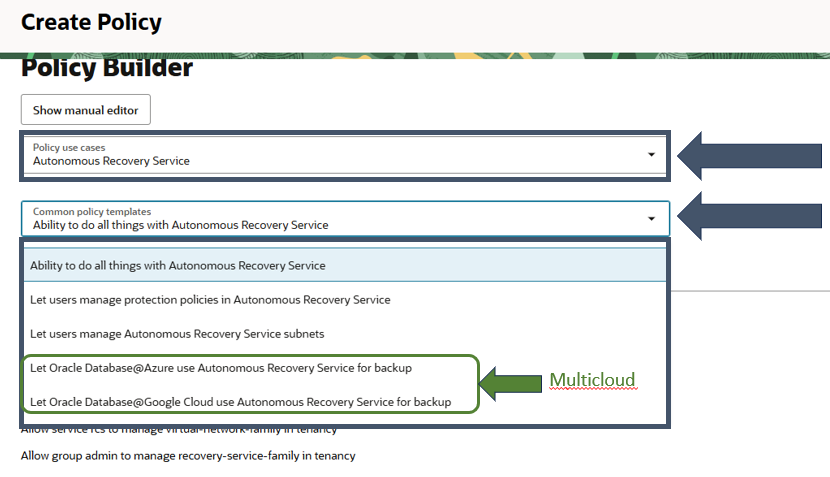Choose Let users manage protection policies option
The height and width of the screenshot is (477, 830).
pos(345,300)
